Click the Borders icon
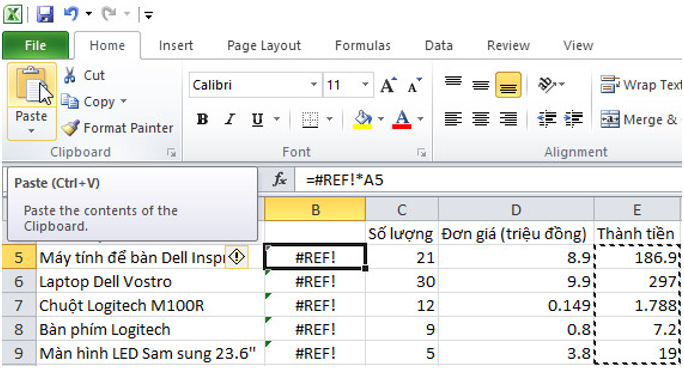The height and width of the screenshot is (368, 684). point(310,119)
